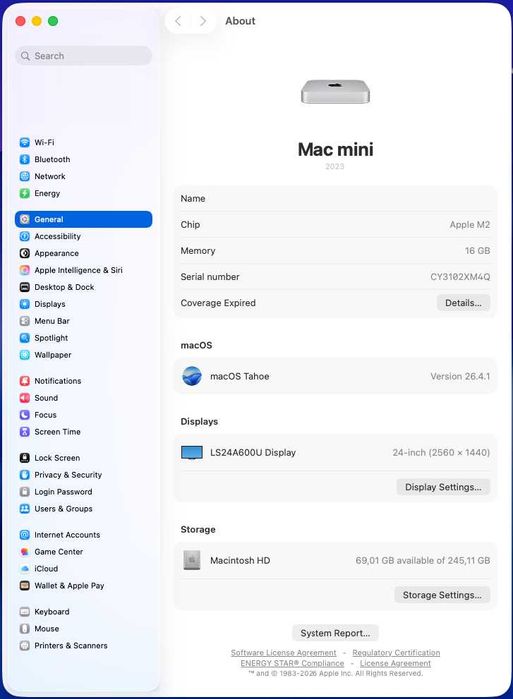Image resolution: width=513 pixels, height=699 pixels.
Task: Open the Internet Accounts icon
Action: pos(25,535)
